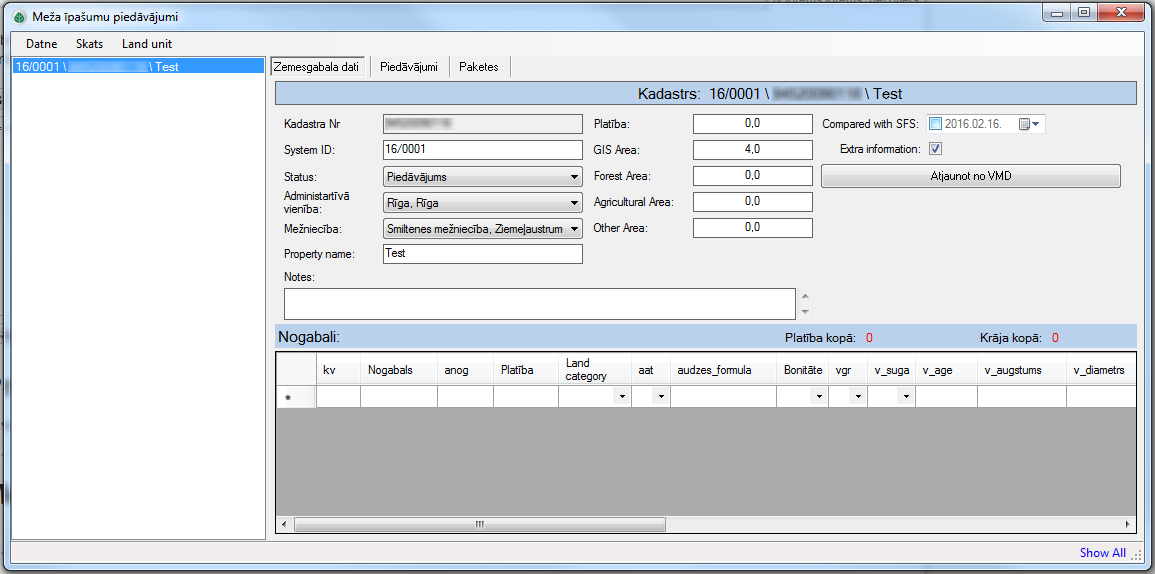
Task: Click Notes scroll up arrow
Action: coord(805,296)
